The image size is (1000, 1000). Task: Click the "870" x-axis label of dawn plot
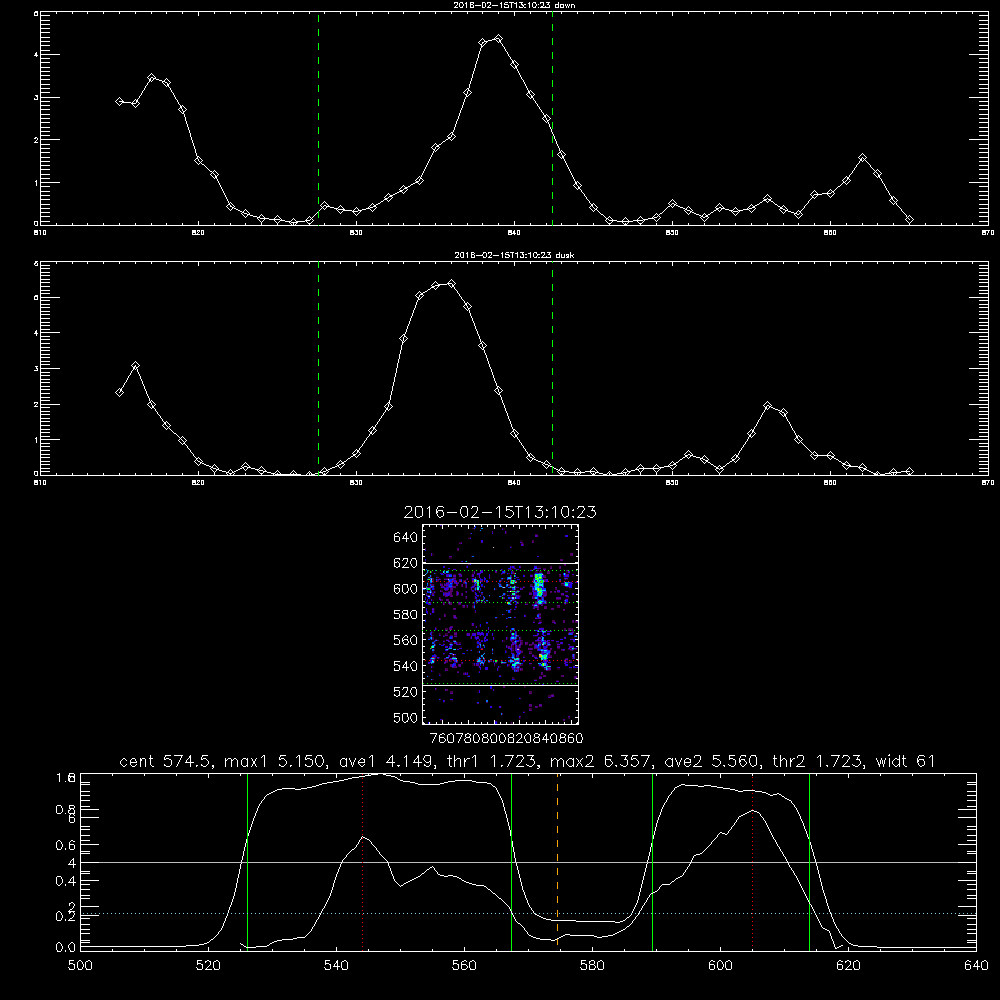point(988,233)
